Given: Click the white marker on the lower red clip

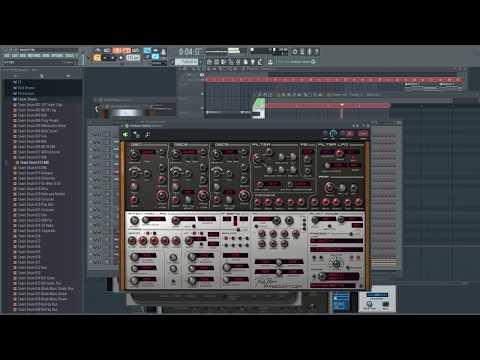Looking at the screenshot, I should point(342,105).
